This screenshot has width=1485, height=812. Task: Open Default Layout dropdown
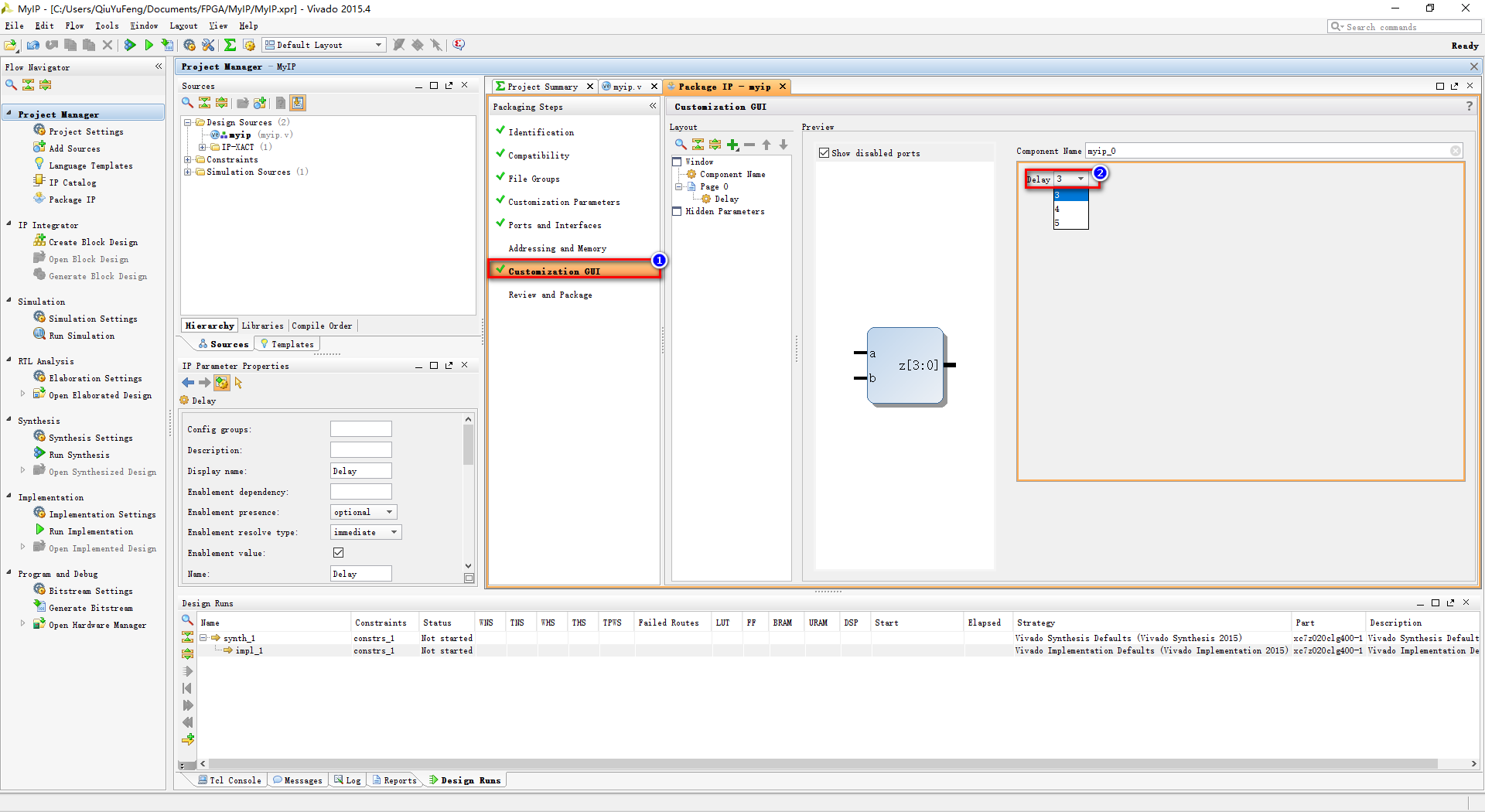click(x=324, y=45)
